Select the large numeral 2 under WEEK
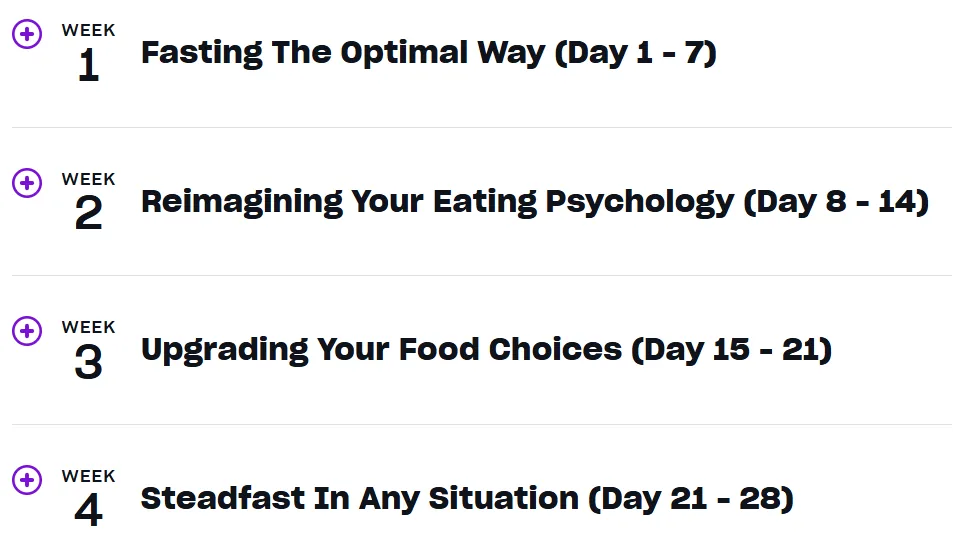This screenshot has height=552, width=967. click(x=89, y=213)
